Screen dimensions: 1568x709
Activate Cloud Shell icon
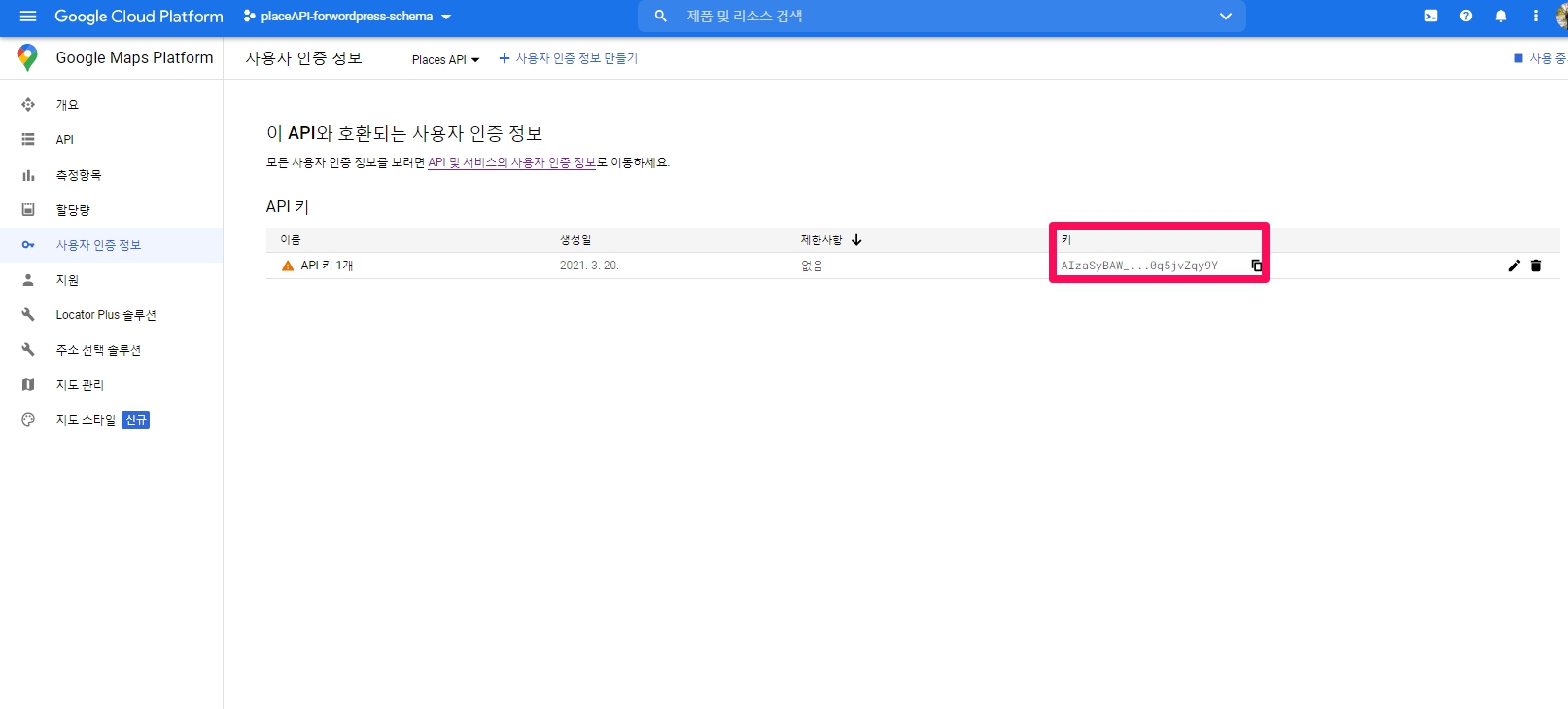[x=1431, y=16]
